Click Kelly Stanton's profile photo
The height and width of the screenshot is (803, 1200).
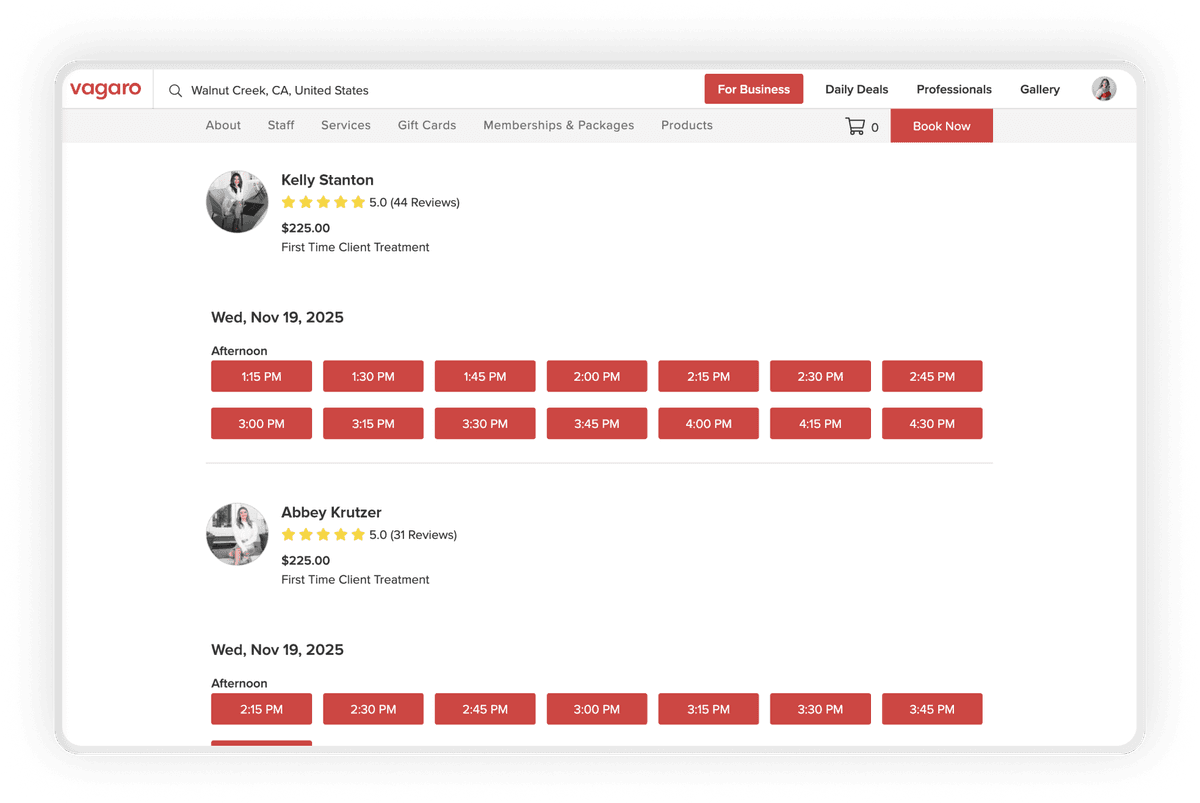(237, 201)
